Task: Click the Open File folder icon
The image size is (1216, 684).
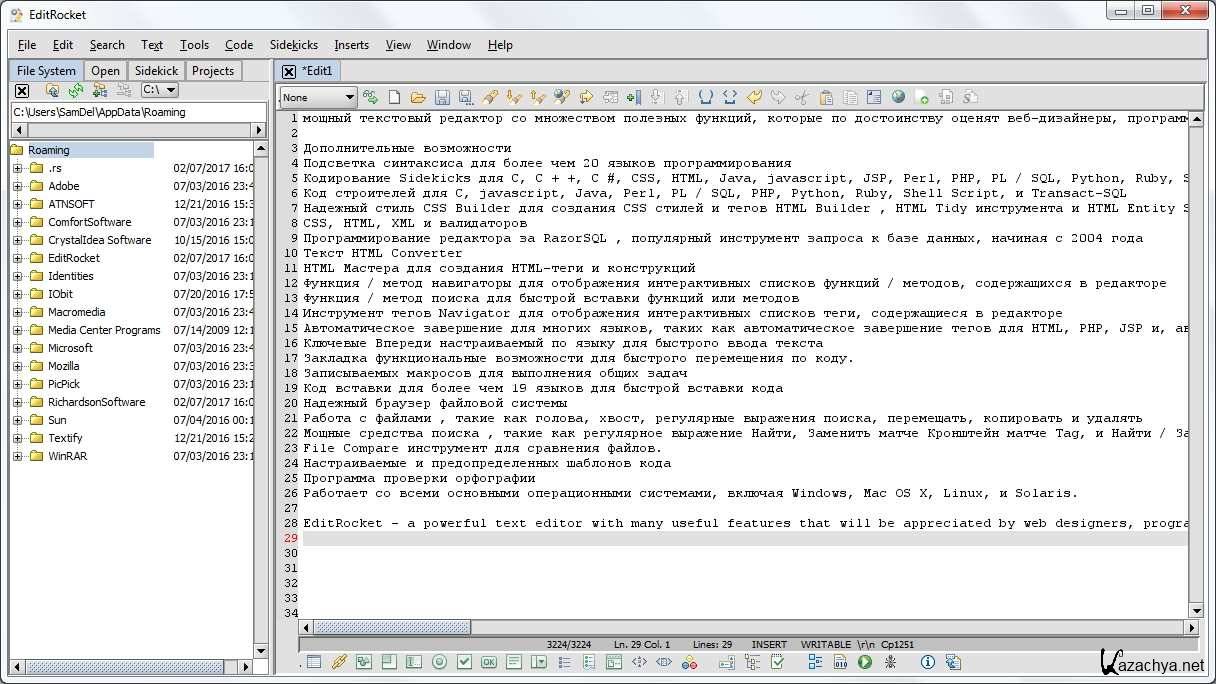Action: click(418, 97)
